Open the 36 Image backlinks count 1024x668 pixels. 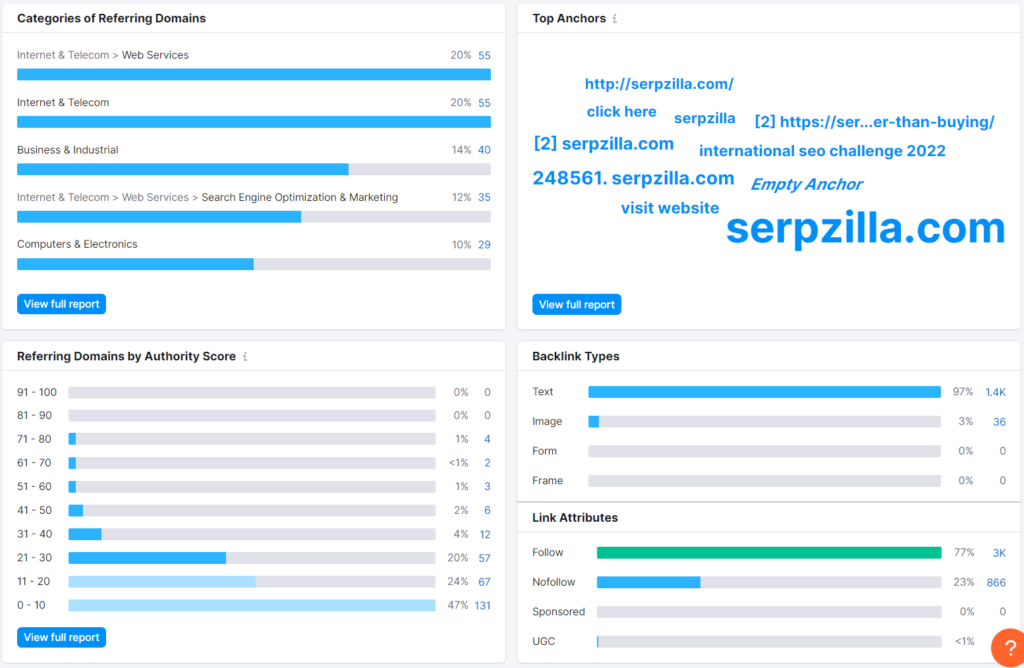pos(999,422)
